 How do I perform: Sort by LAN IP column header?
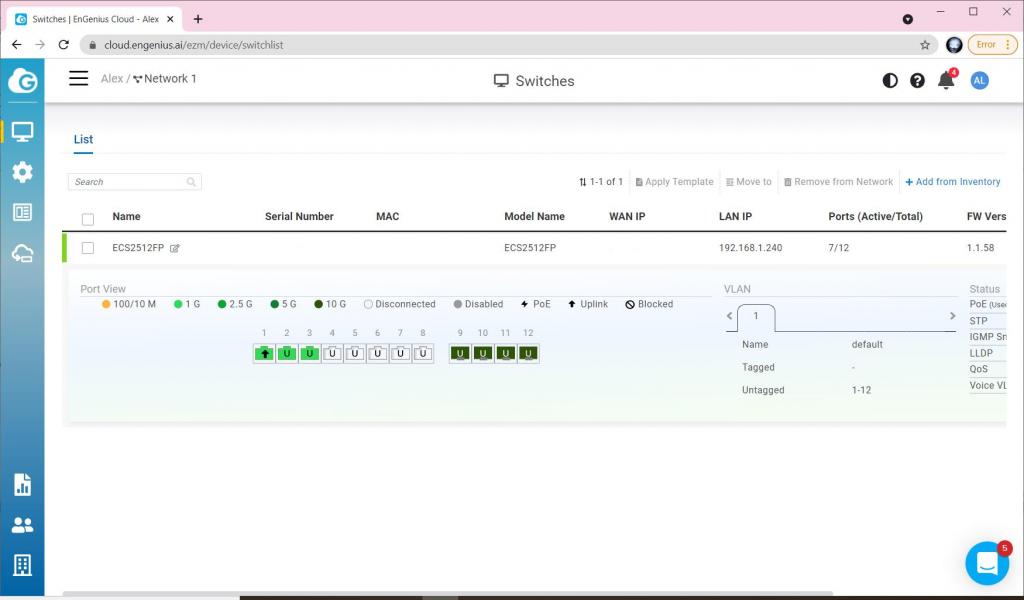(735, 217)
